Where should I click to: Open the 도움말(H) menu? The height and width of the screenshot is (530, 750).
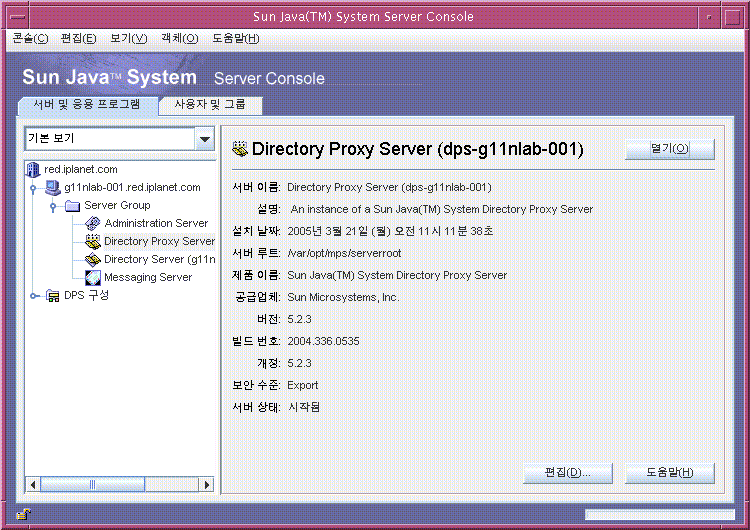[236, 38]
